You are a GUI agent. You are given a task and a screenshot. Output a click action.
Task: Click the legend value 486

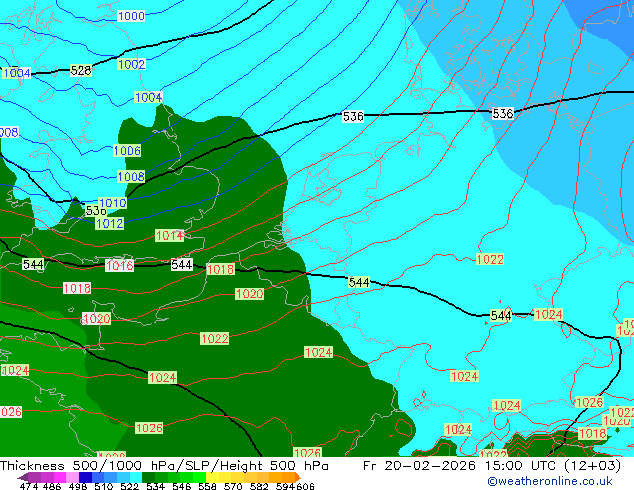[52, 486]
